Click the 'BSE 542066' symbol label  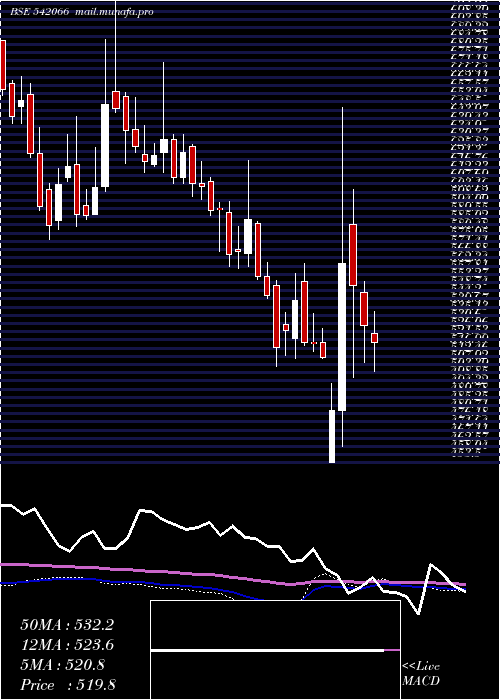point(40,12)
